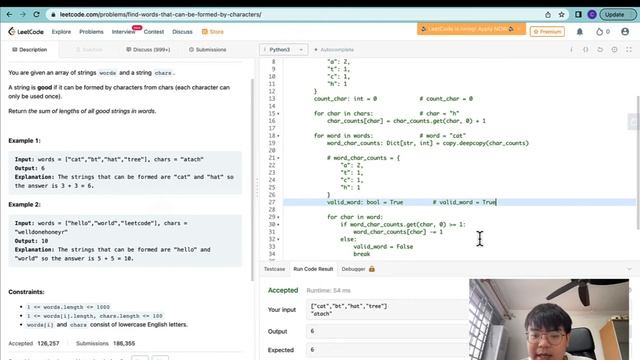Click the 'Runtime: 54 ms' text
Viewport: 640px width, 360px height.
[329, 291]
